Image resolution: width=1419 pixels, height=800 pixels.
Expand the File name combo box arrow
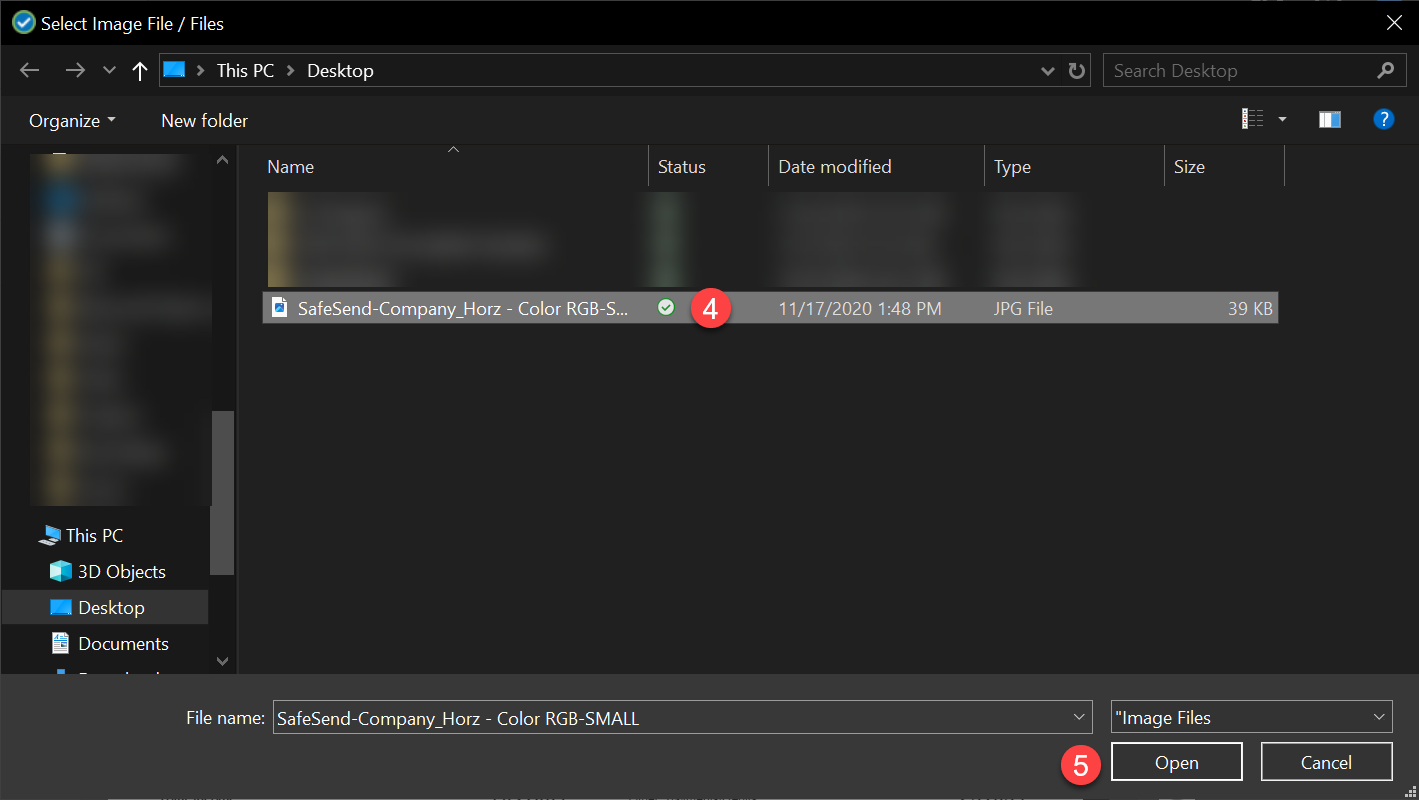[1079, 717]
